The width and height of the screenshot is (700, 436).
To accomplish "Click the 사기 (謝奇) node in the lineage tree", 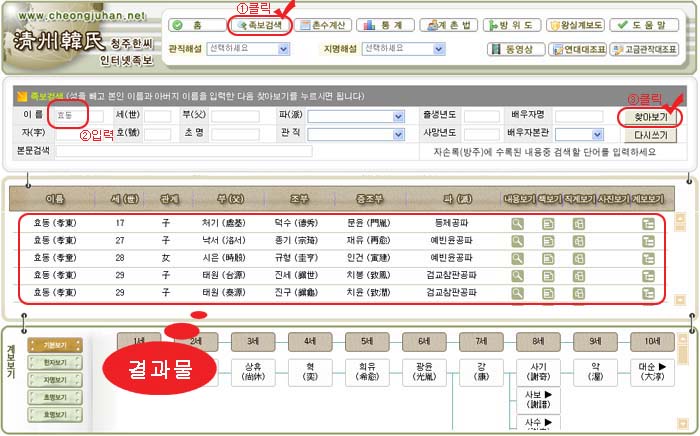I will tap(539, 367).
